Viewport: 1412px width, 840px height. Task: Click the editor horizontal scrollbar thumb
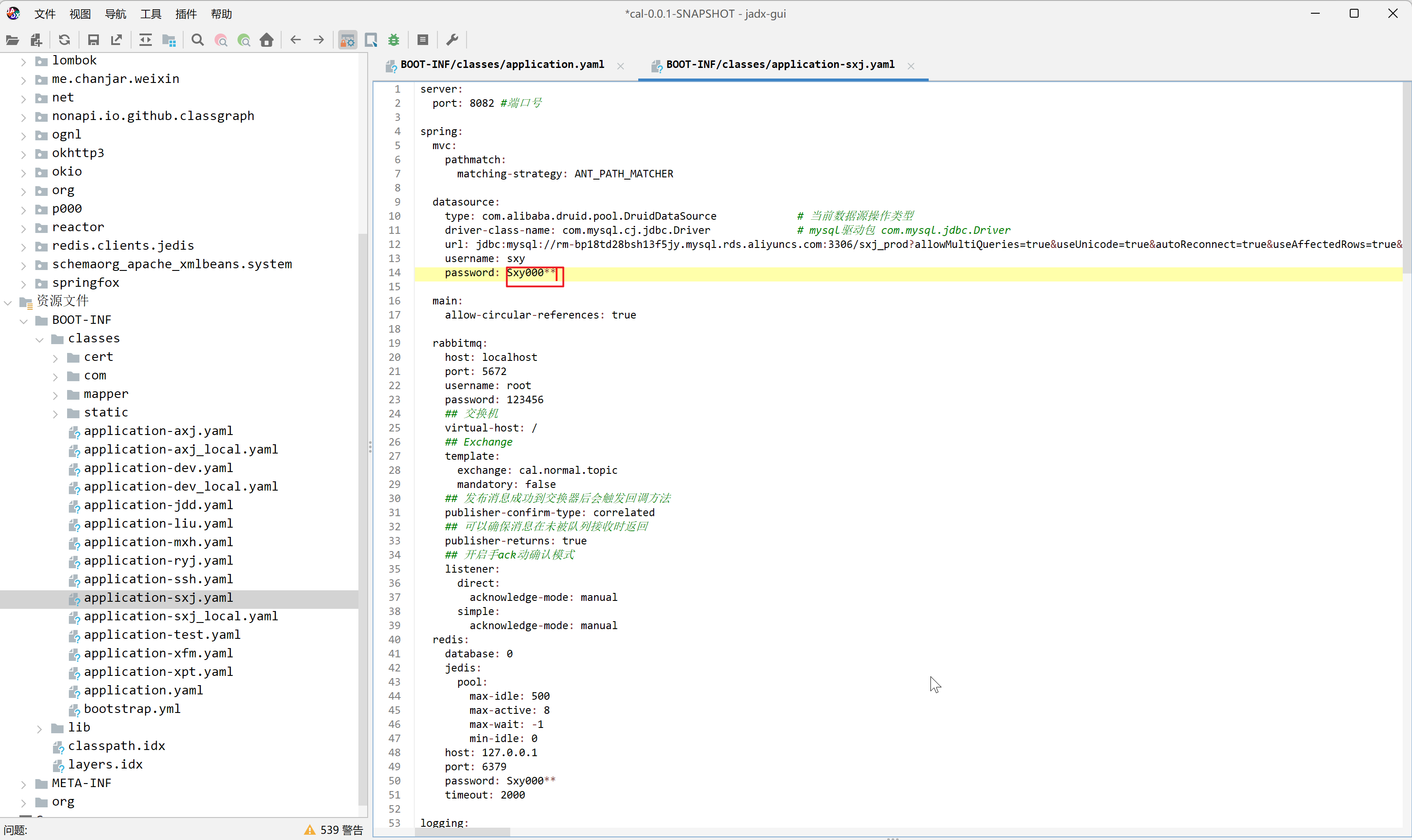463,832
